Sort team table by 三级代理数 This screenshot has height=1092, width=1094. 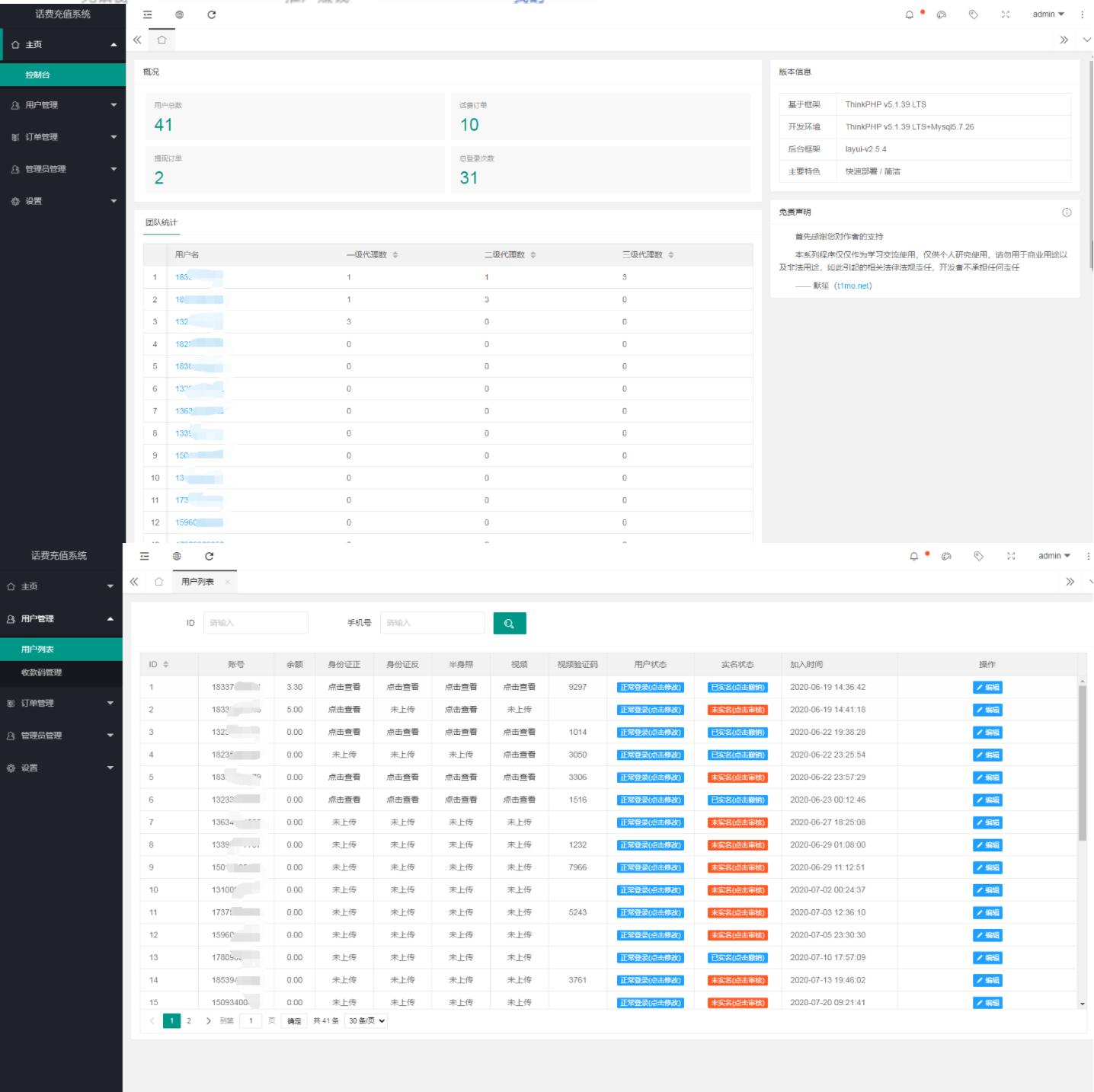point(671,255)
